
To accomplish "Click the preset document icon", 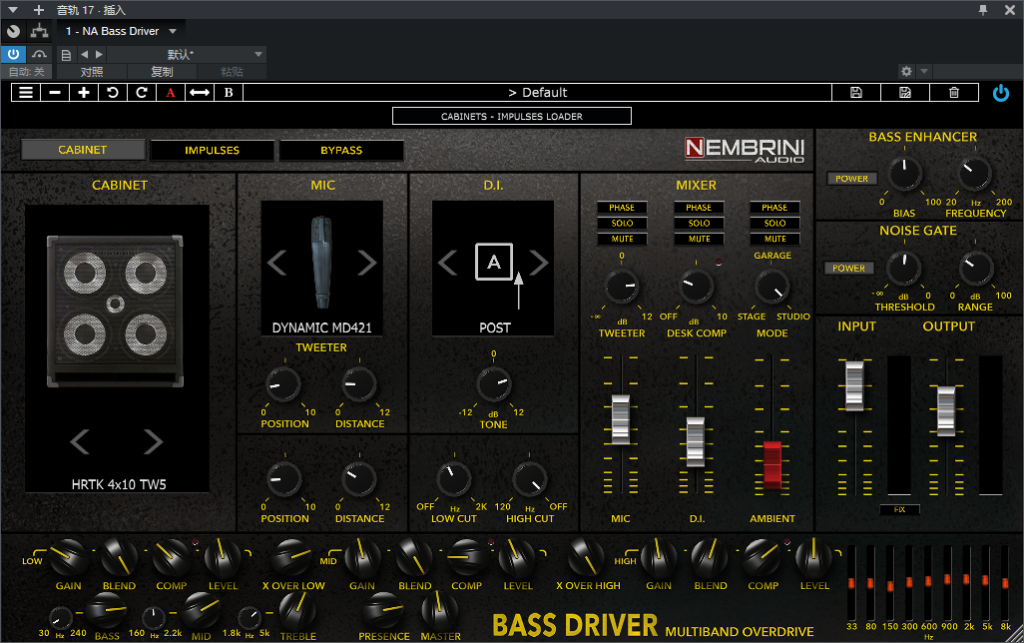I will click(66, 55).
